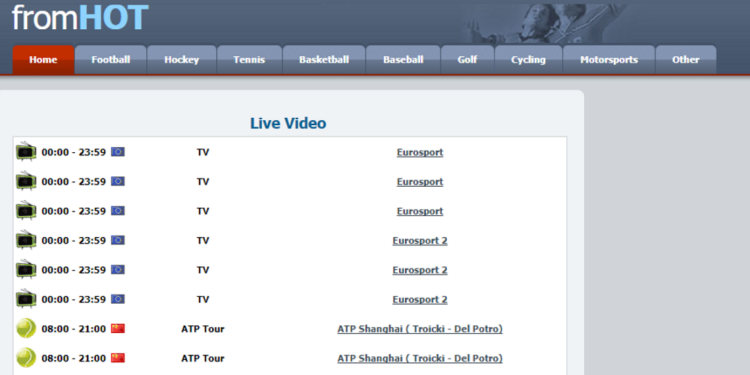Click the TV icon in the last Eurosport 2 row

pos(26,299)
